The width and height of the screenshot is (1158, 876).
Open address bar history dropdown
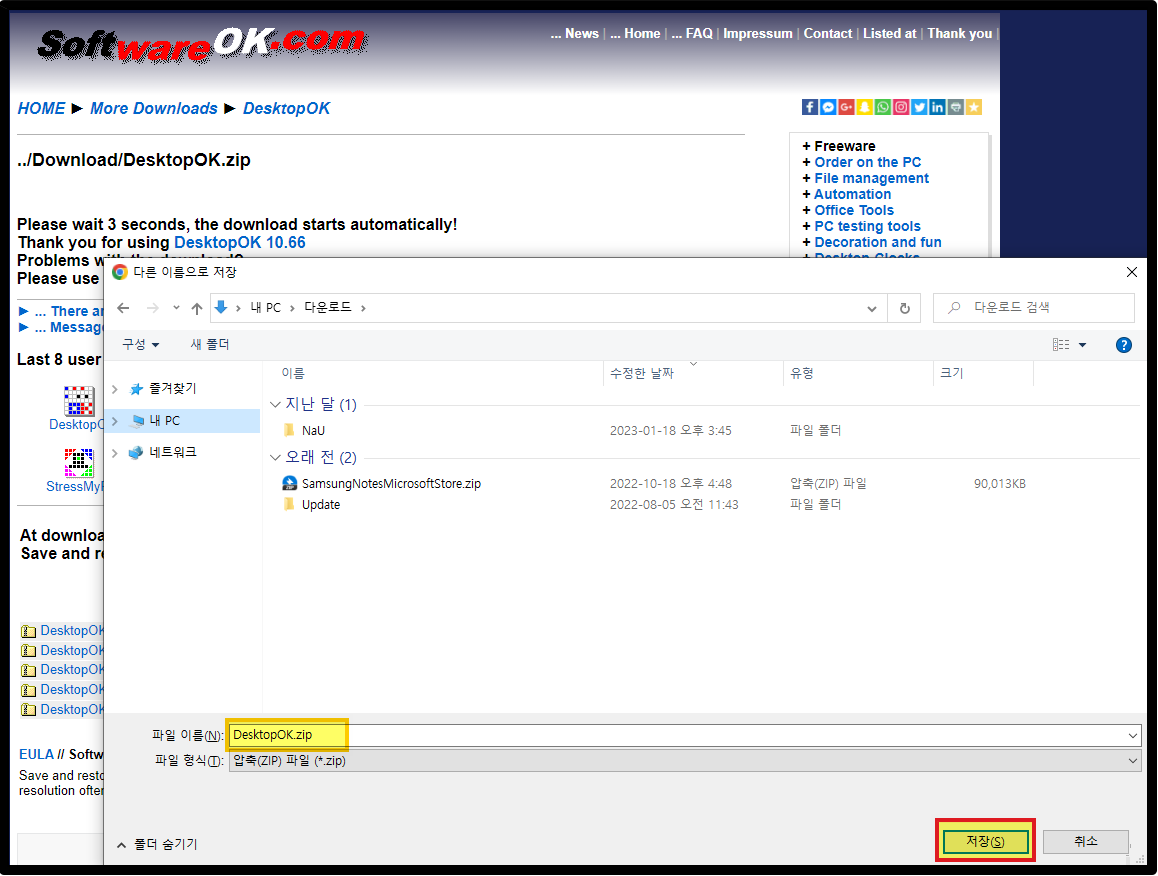pos(871,309)
